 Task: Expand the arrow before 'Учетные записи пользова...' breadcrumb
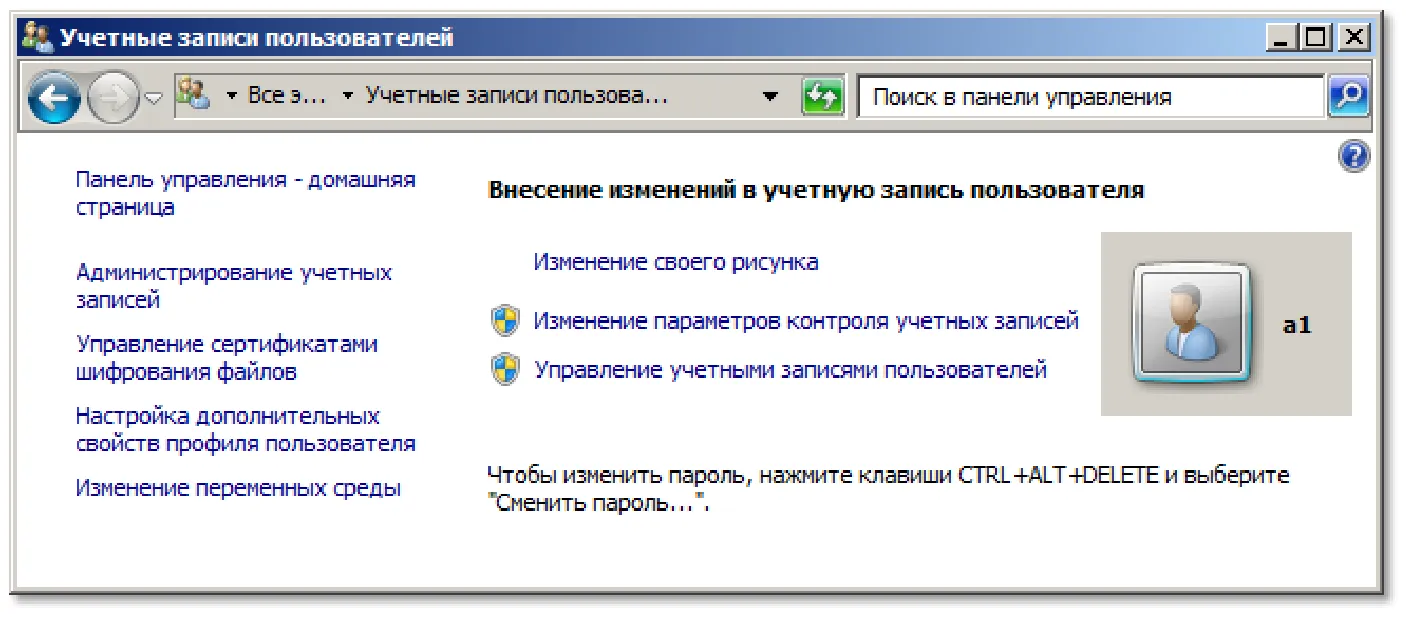point(348,97)
